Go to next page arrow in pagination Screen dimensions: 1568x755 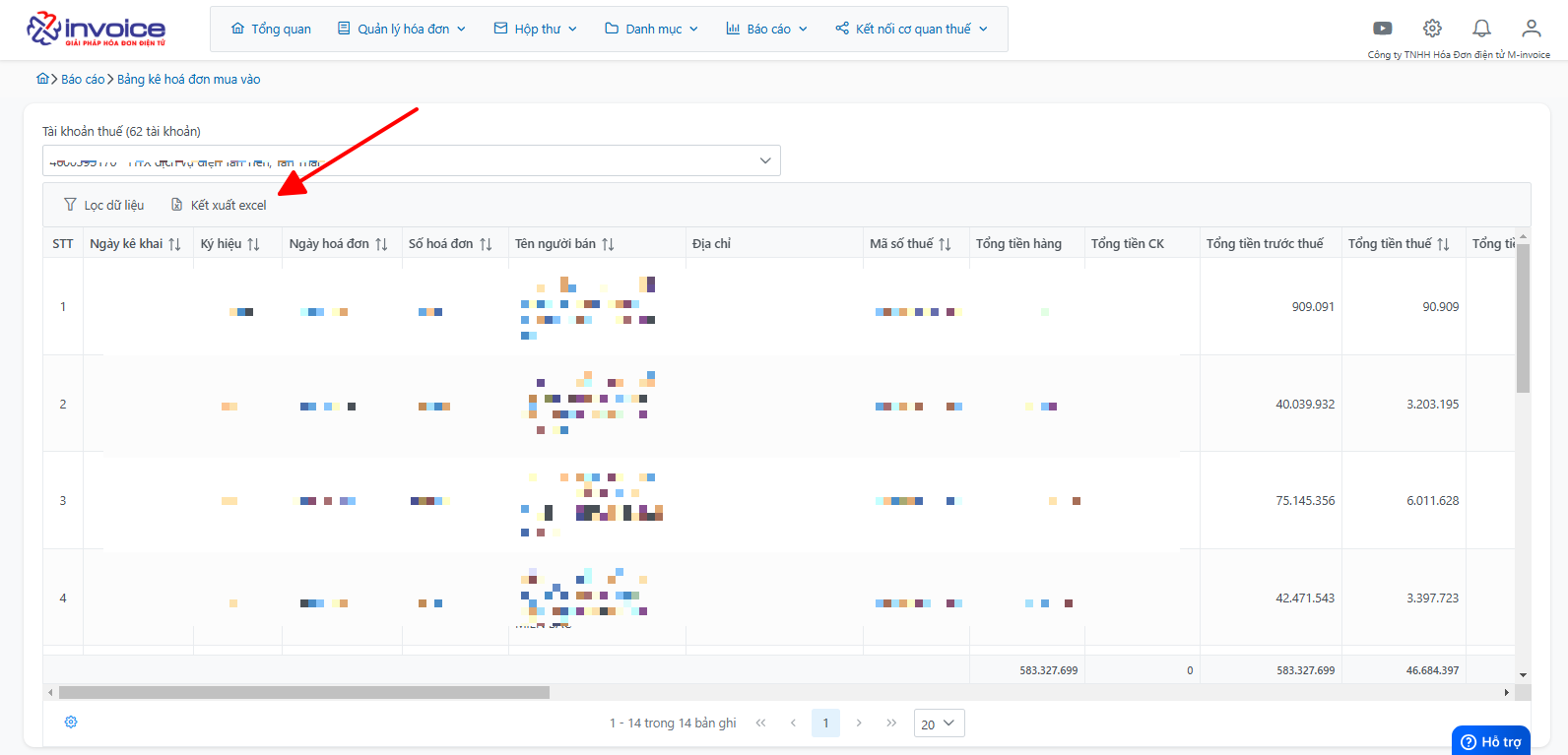[x=859, y=723]
